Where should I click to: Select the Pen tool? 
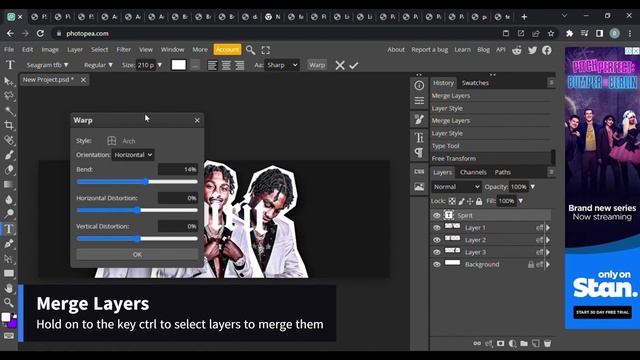pos(9,244)
